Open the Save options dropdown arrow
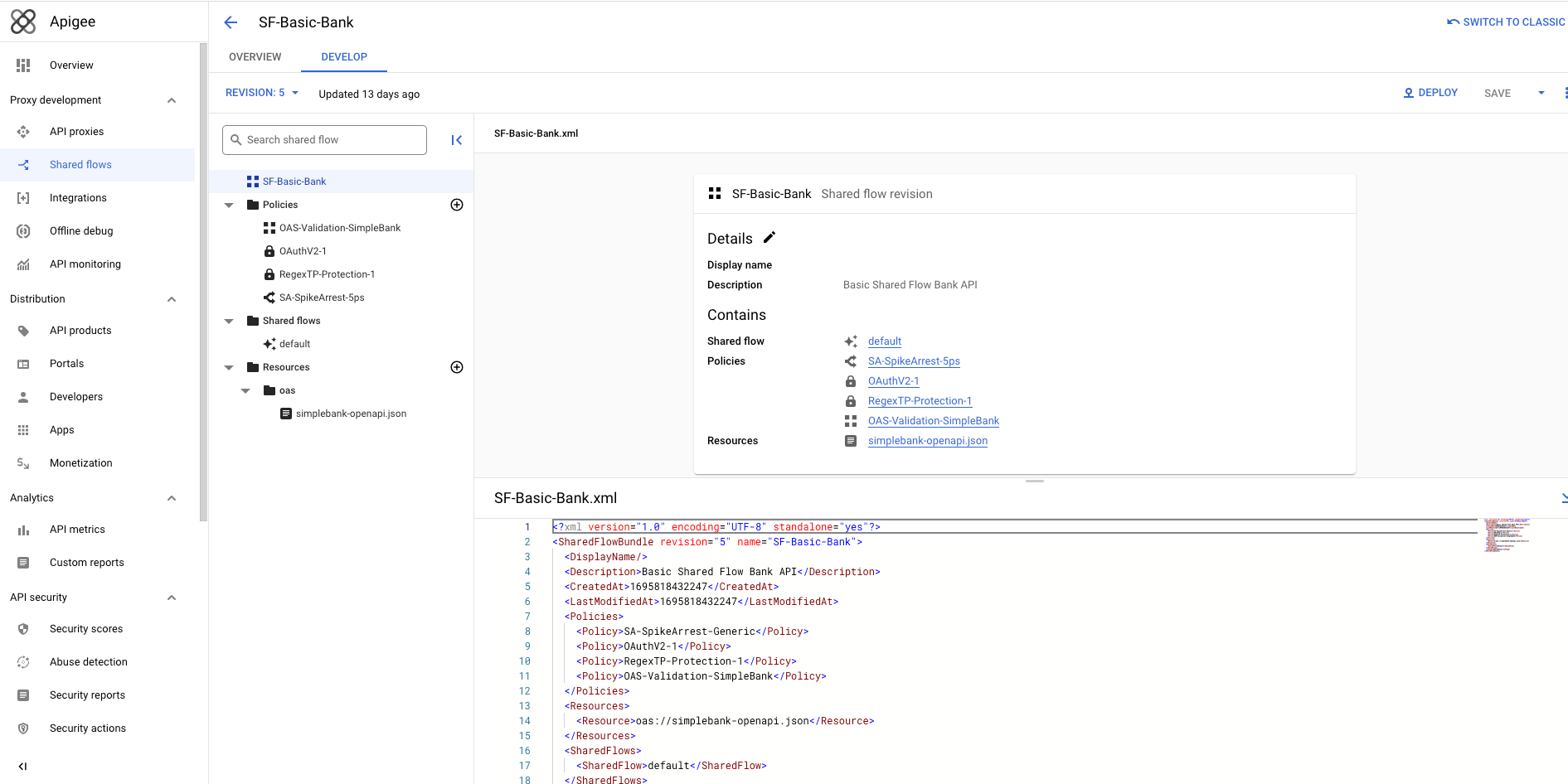Screen dimensions: 1568x784 (x=1541, y=93)
